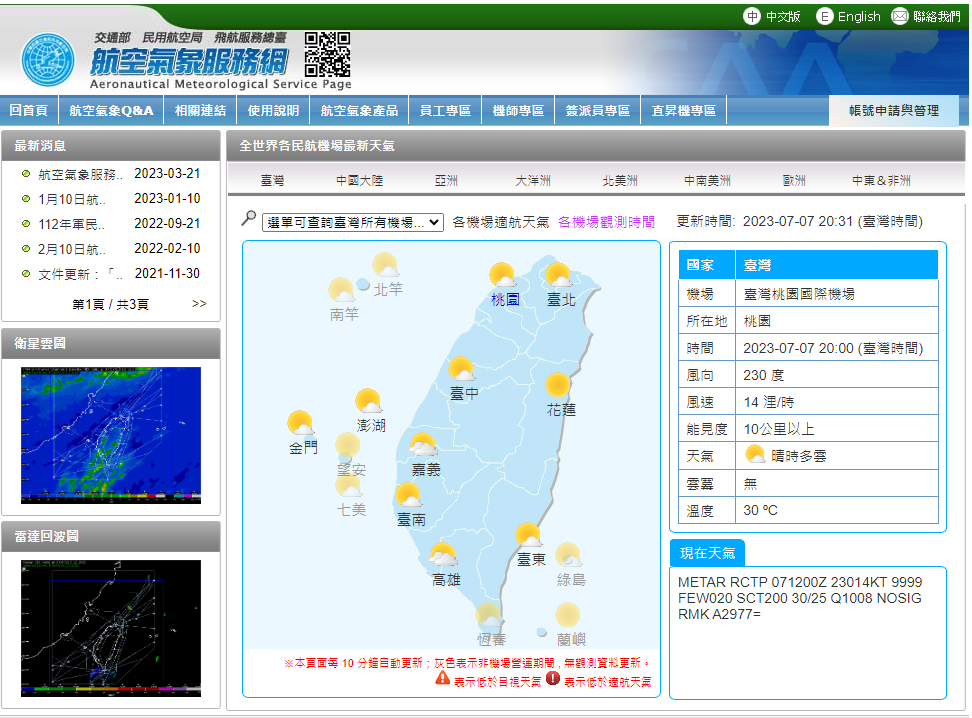Click the Kaohsiung (高雄) weather icon
This screenshot has width=972, height=718.
(x=444, y=556)
